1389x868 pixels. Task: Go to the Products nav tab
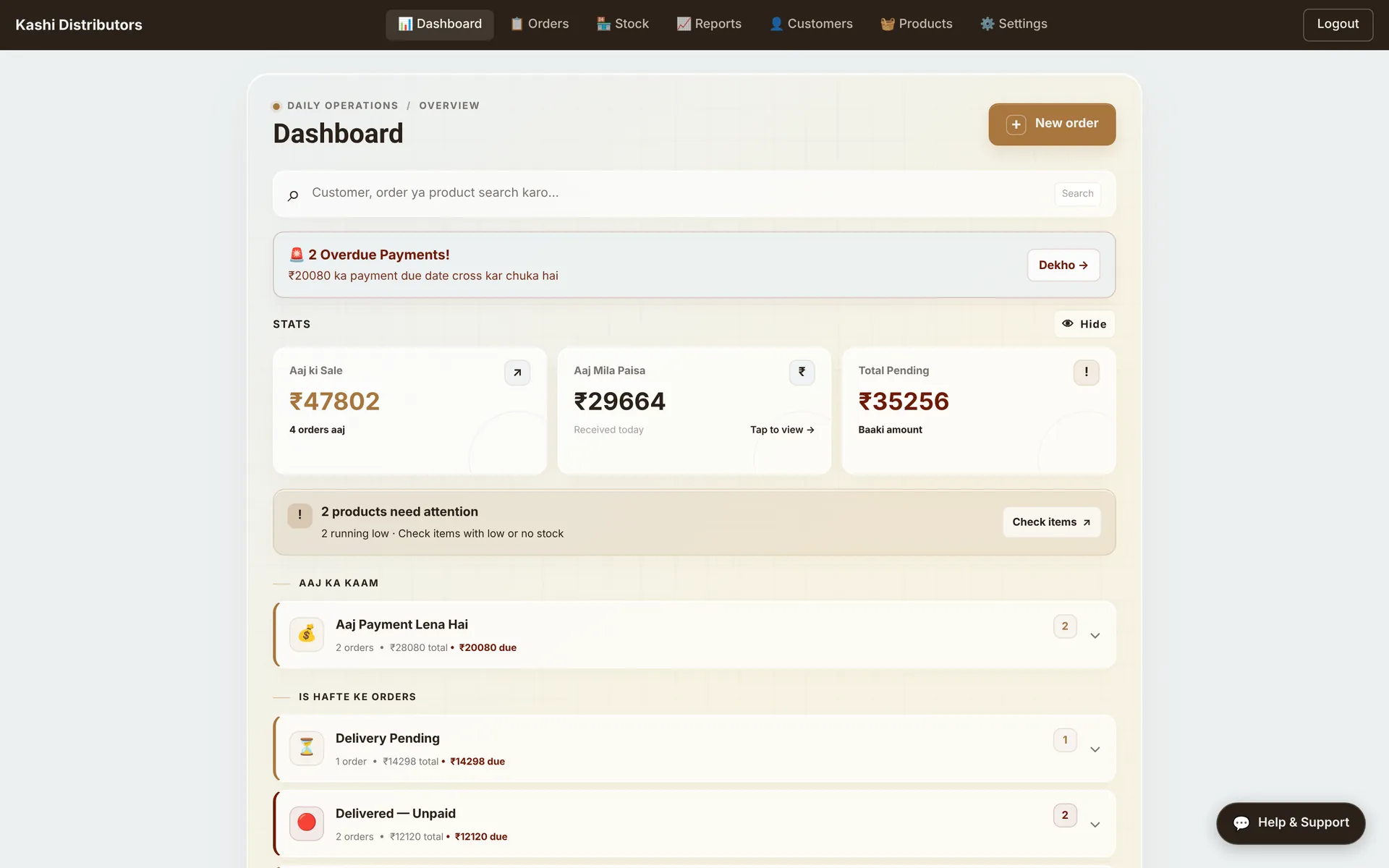click(917, 25)
